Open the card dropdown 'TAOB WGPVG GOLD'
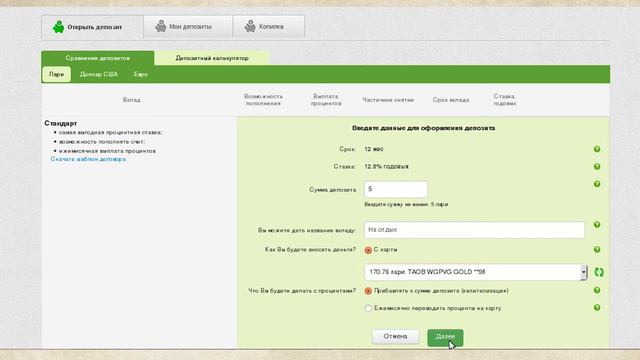The height and width of the screenshot is (360, 640). point(476,272)
